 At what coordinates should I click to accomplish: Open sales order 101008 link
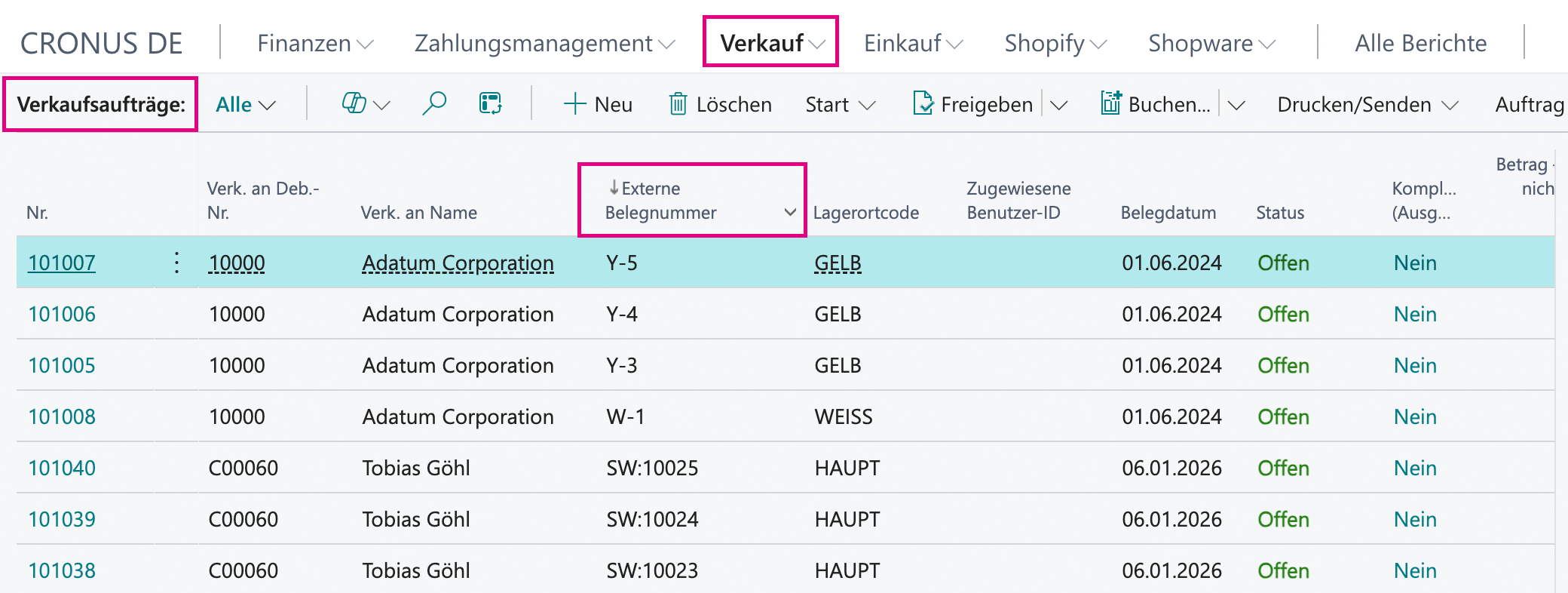[62, 416]
